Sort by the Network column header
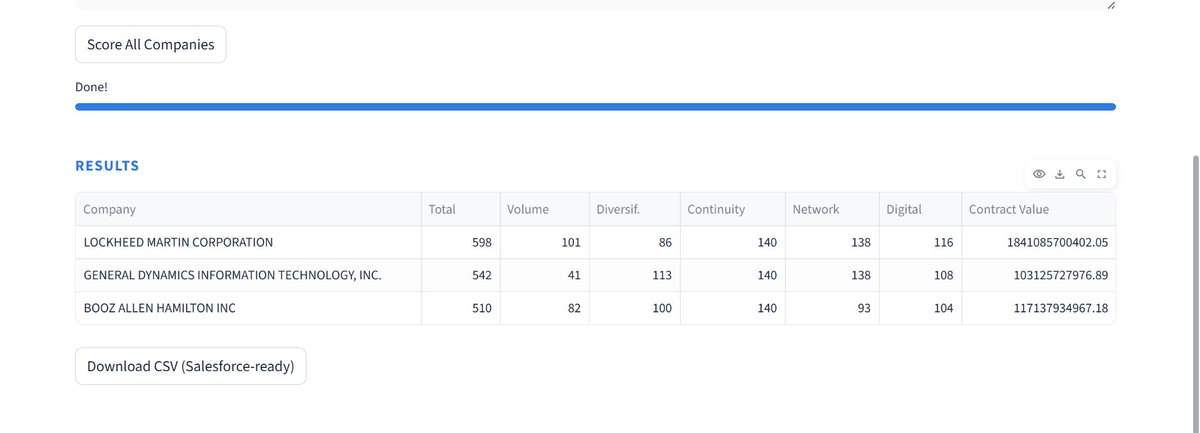 pyautogui.click(x=832, y=209)
